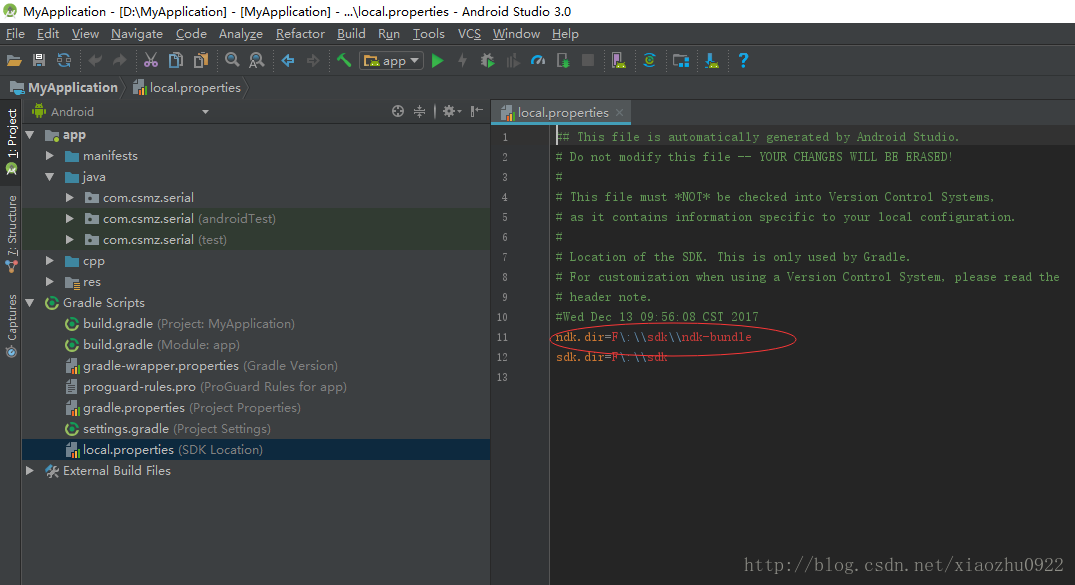The image size is (1075, 585).
Task: Select gradle.properties (Project Properties)
Action: (x=183, y=407)
